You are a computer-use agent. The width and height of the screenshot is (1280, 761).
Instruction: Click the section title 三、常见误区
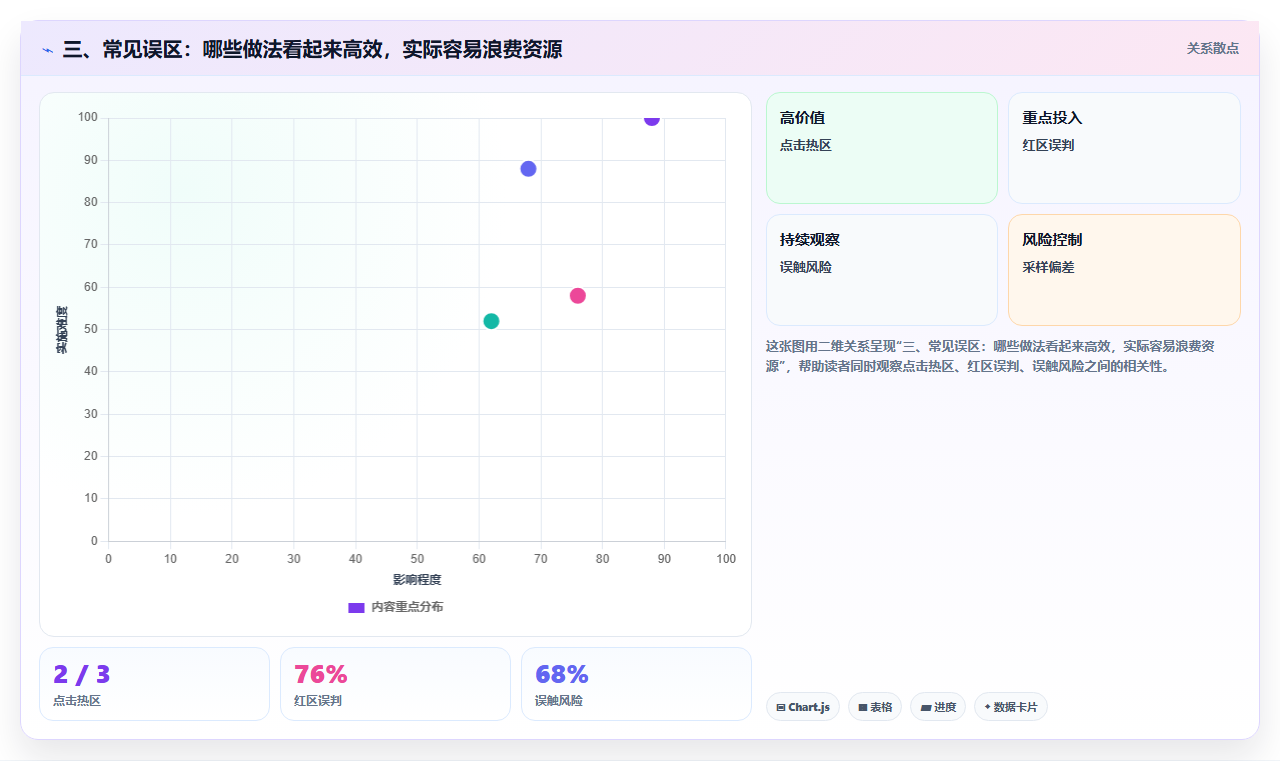coord(312,49)
